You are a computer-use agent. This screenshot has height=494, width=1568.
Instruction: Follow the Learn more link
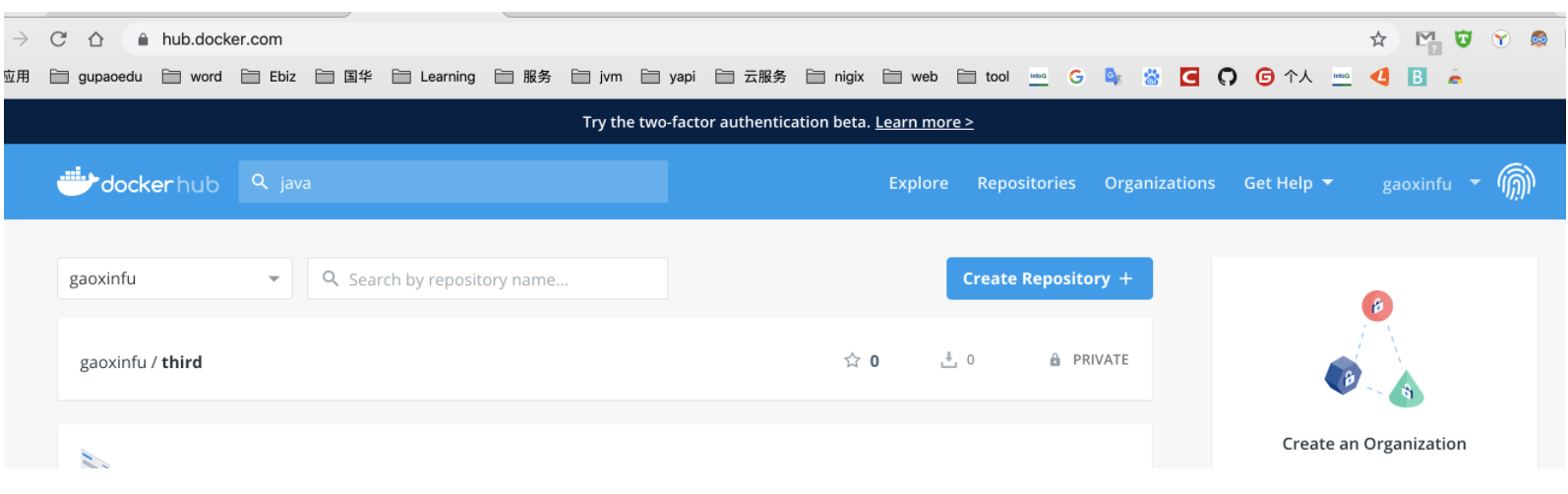(925, 122)
